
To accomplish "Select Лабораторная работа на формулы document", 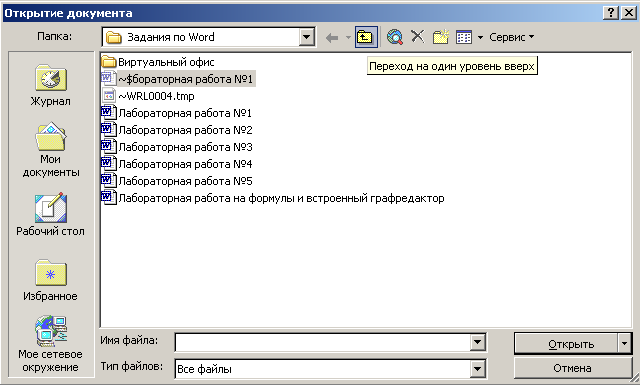I will (x=273, y=198).
